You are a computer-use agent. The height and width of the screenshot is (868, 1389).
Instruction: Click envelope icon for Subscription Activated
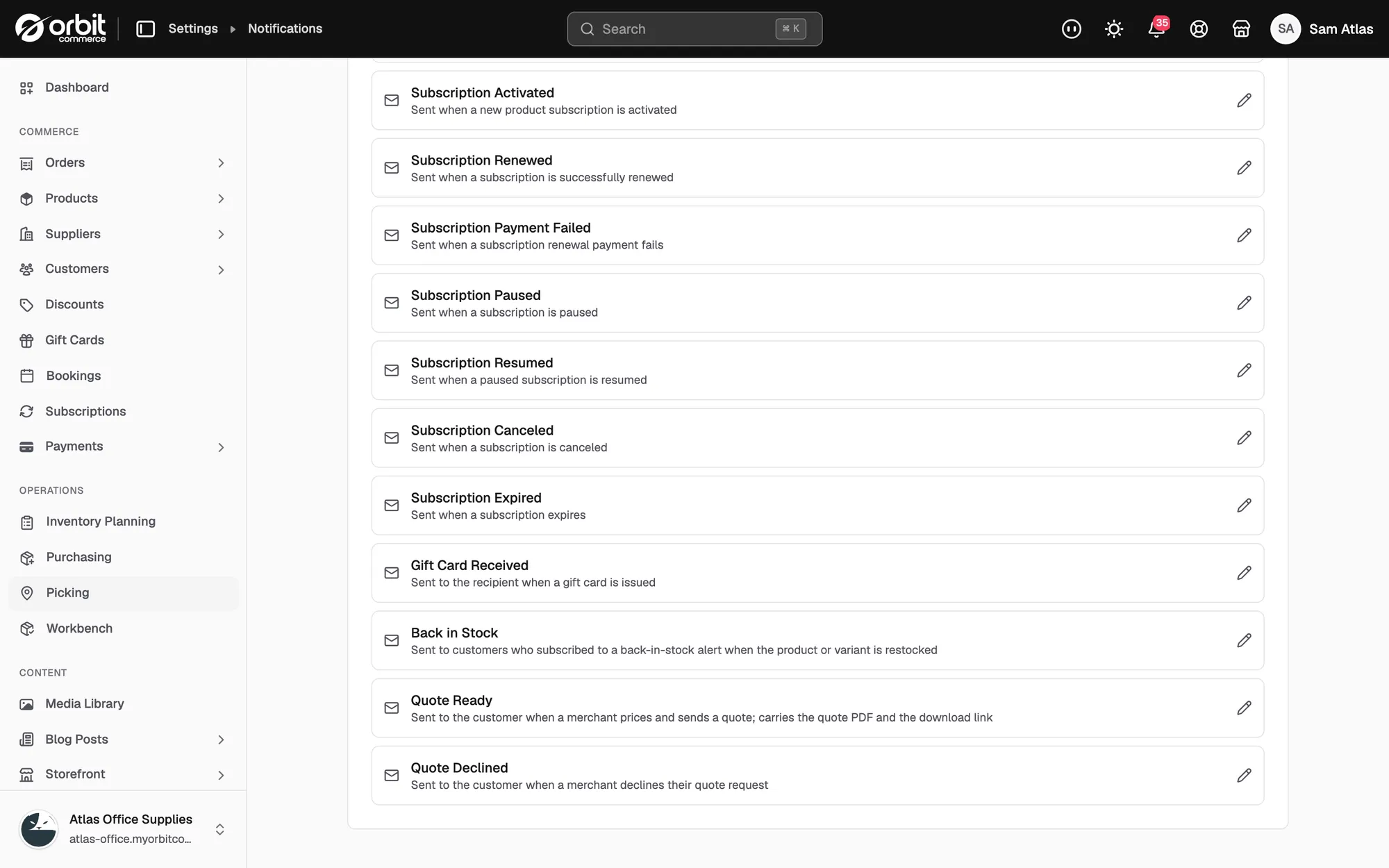[x=392, y=101]
